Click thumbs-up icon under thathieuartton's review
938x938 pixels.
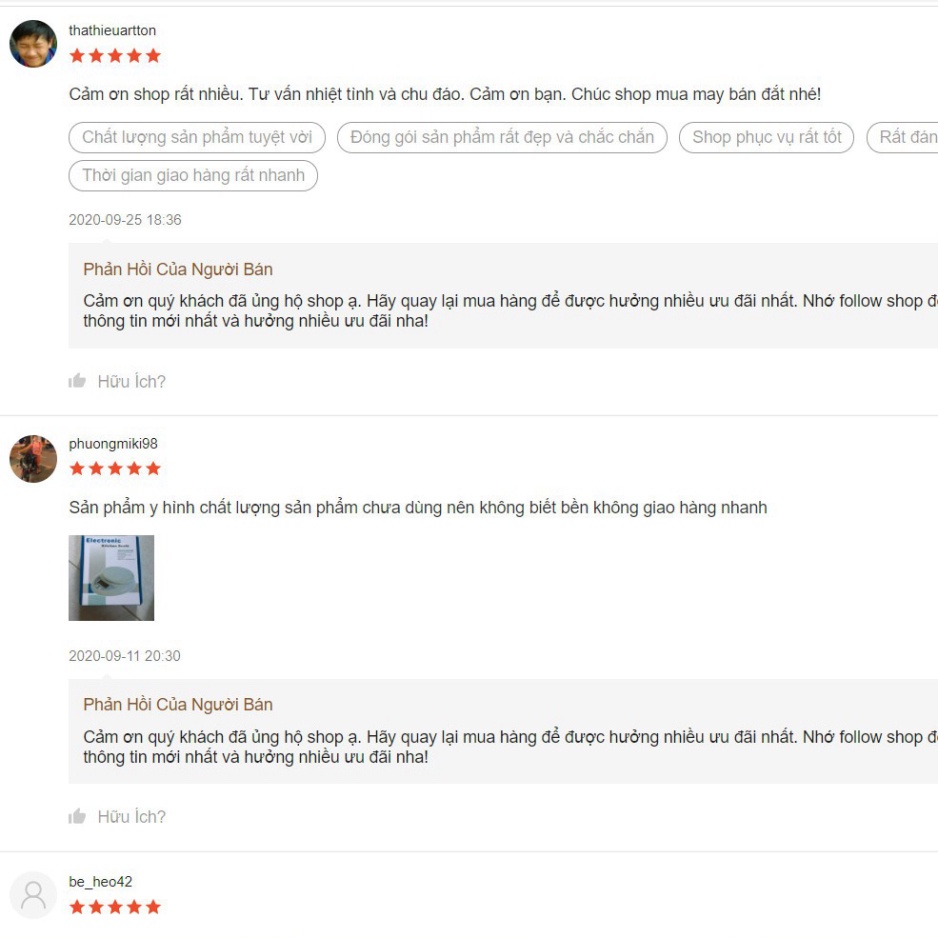tap(77, 381)
